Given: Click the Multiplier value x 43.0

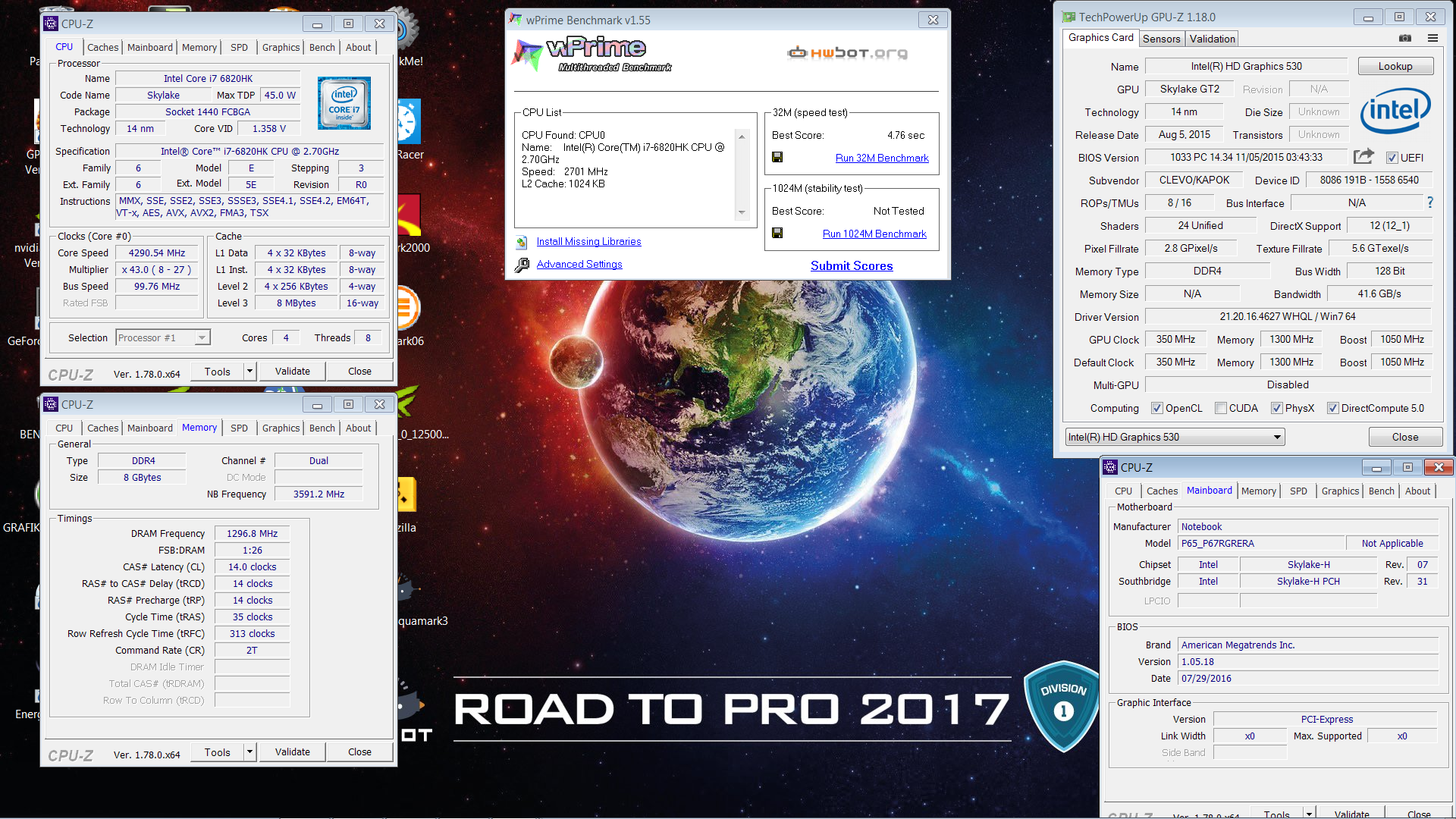Looking at the screenshot, I should click(x=157, y=269).
